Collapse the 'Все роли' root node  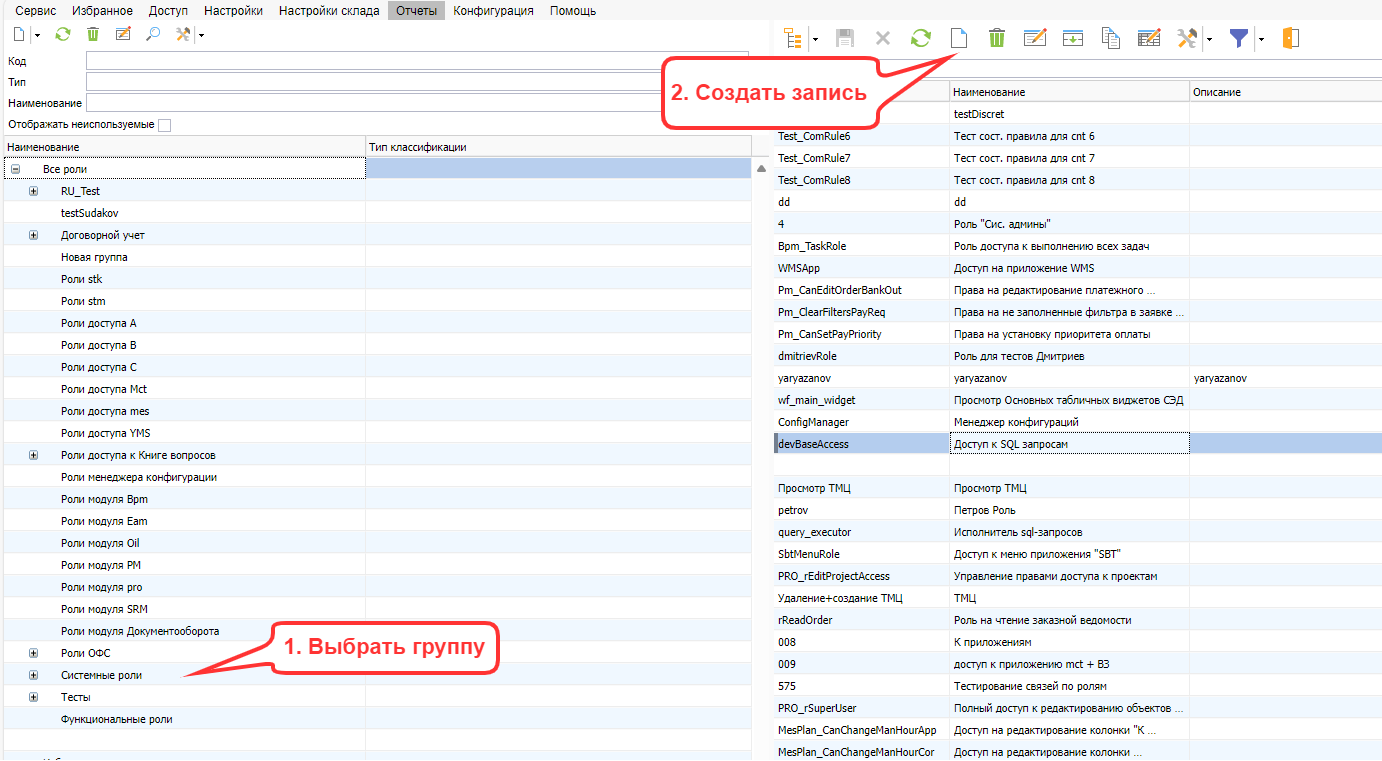16,169
